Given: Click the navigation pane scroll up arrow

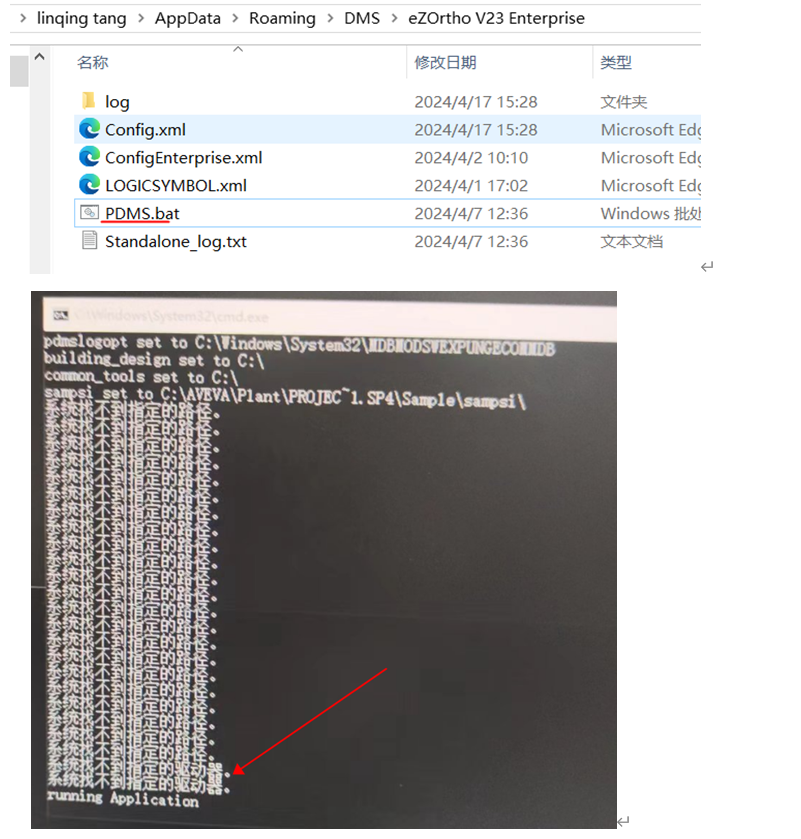Looking at the screenshot, I should [40, 56].
